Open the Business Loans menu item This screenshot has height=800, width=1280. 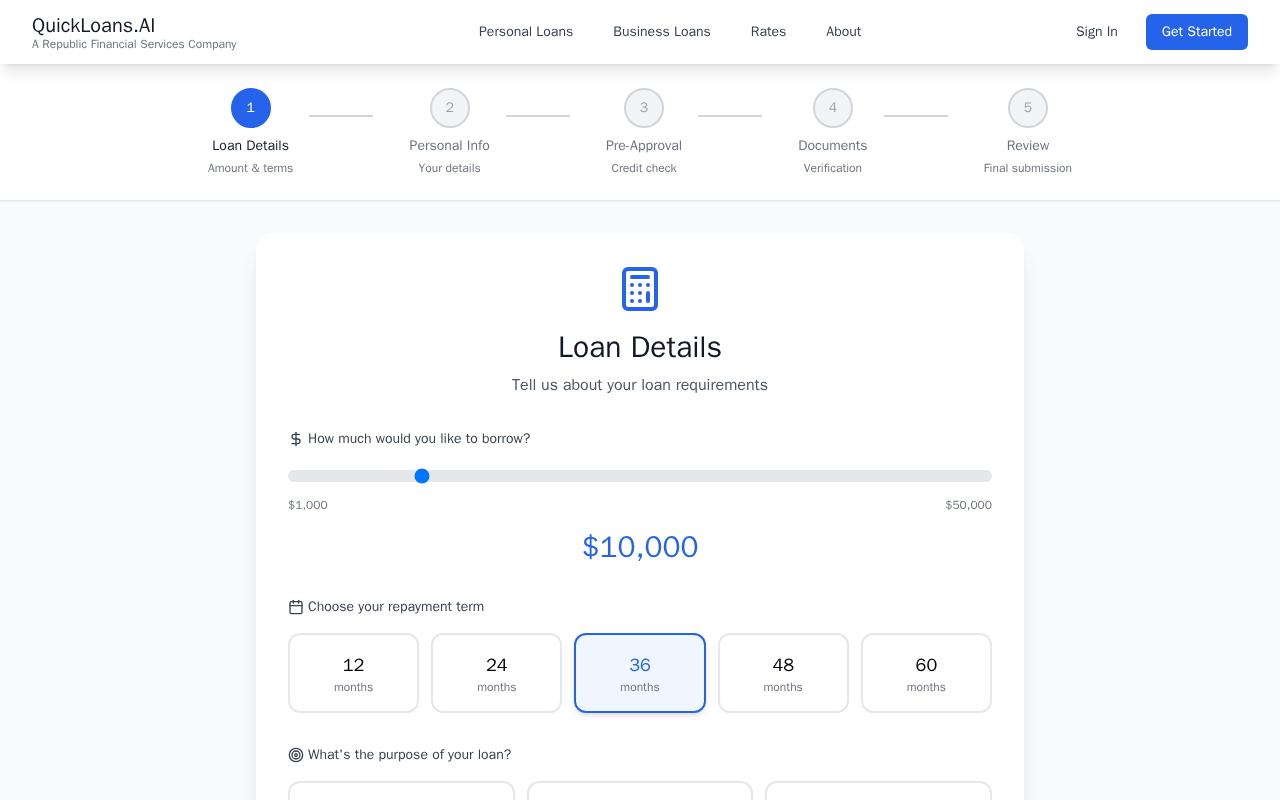[x=662, y=32]
